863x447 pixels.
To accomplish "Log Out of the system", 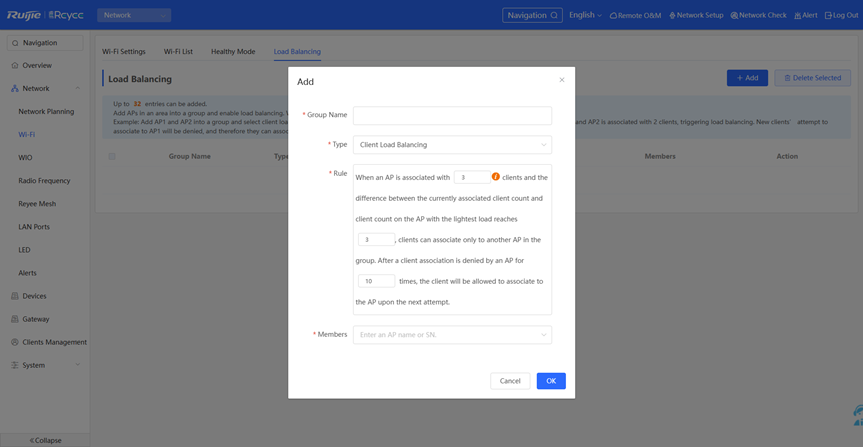I will point(841,16).
